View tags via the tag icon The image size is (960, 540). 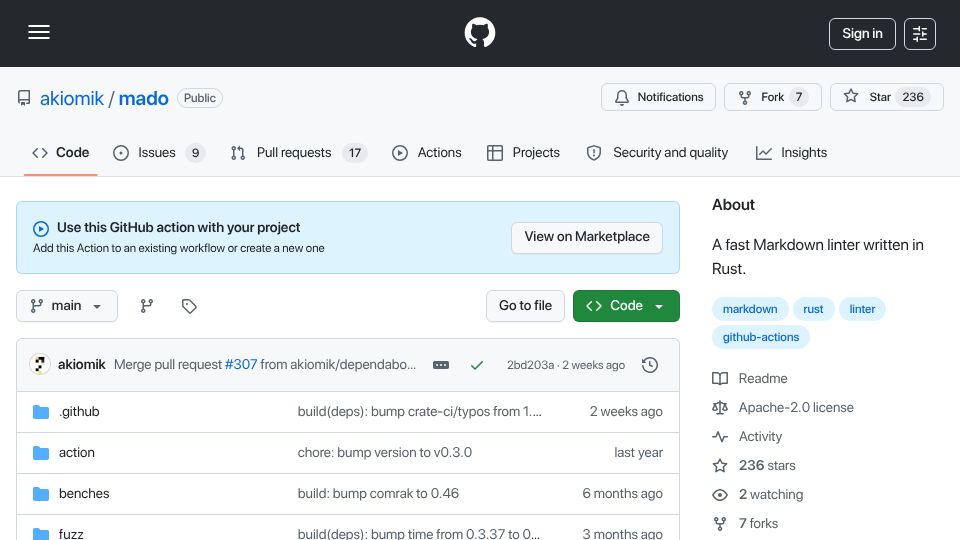click(x=189, y=306)
